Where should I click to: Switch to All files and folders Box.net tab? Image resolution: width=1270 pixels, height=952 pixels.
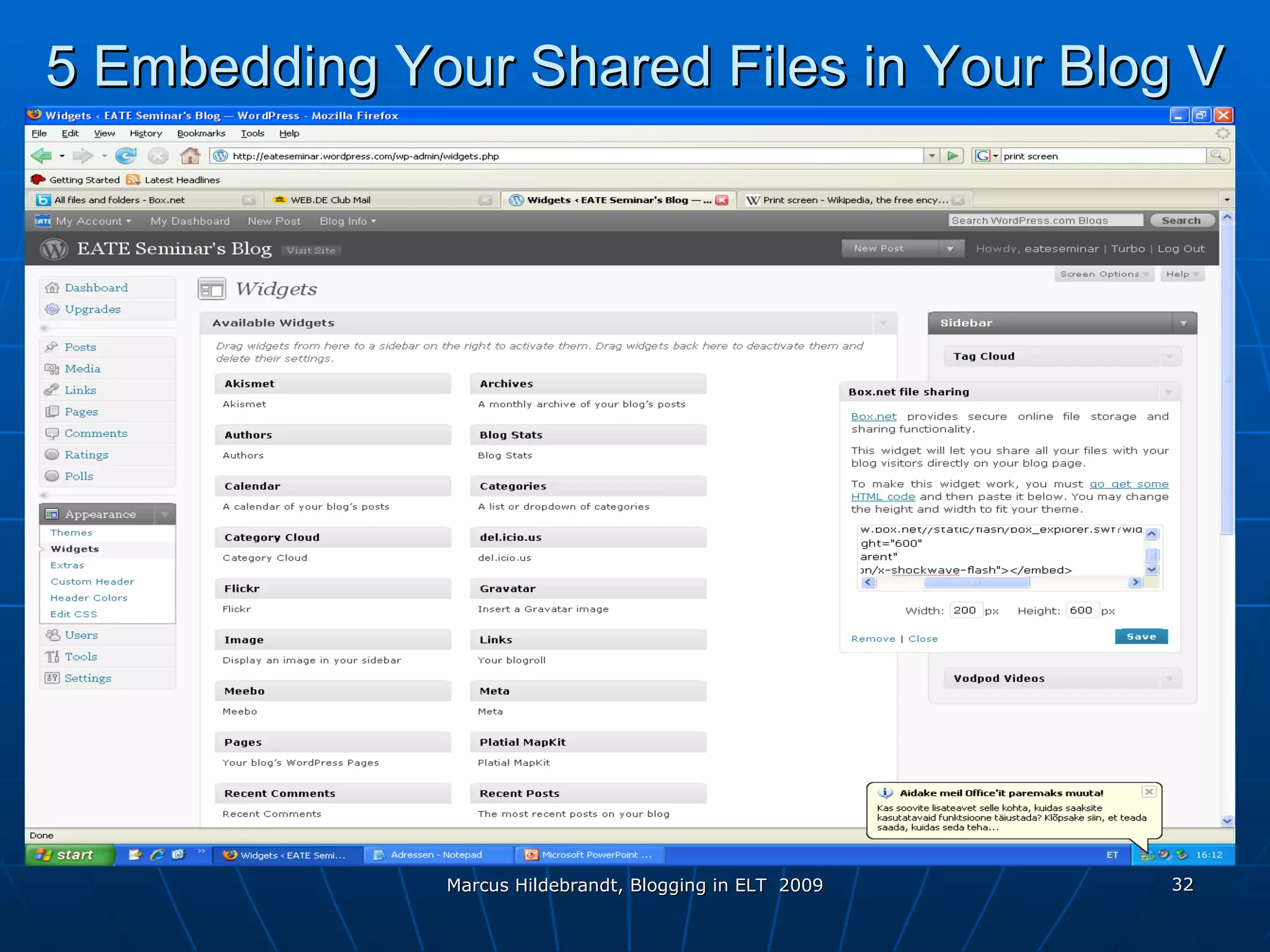coord(144,200)
